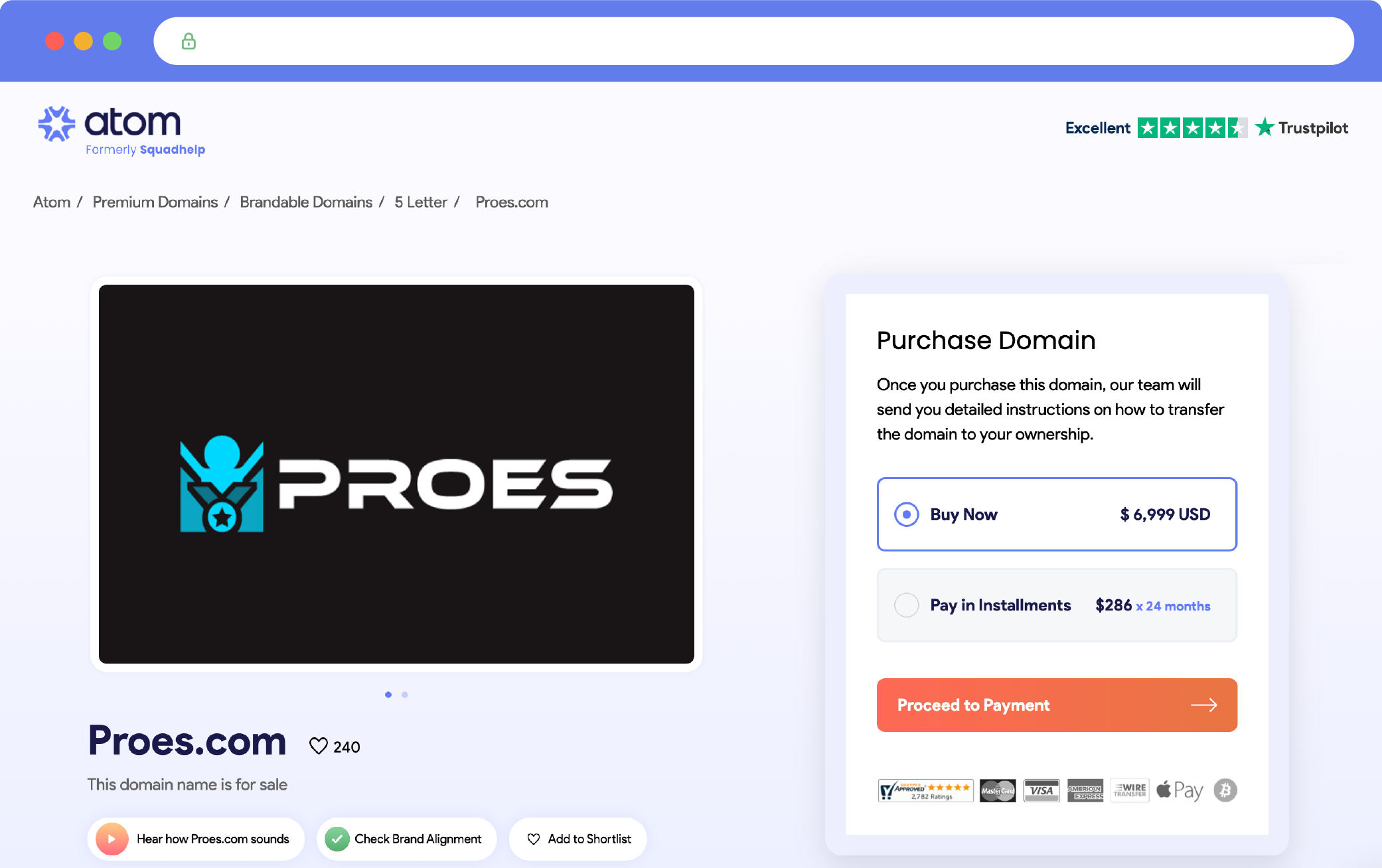Click the heart icon next to the 240 count

click(319, 746)
